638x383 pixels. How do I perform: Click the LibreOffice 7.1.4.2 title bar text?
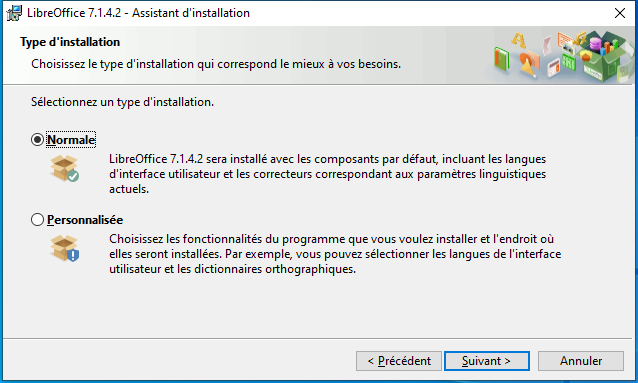(x=138, y=13)
